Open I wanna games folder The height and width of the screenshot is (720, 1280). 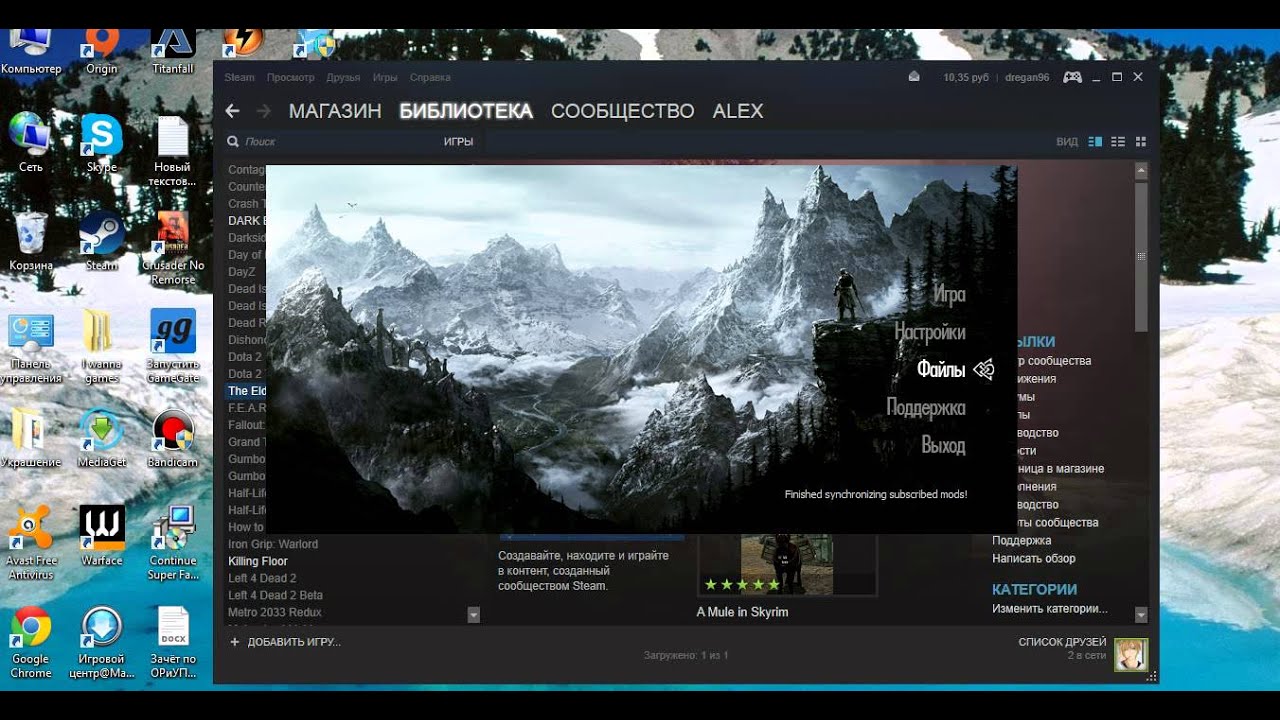point(102,345)
